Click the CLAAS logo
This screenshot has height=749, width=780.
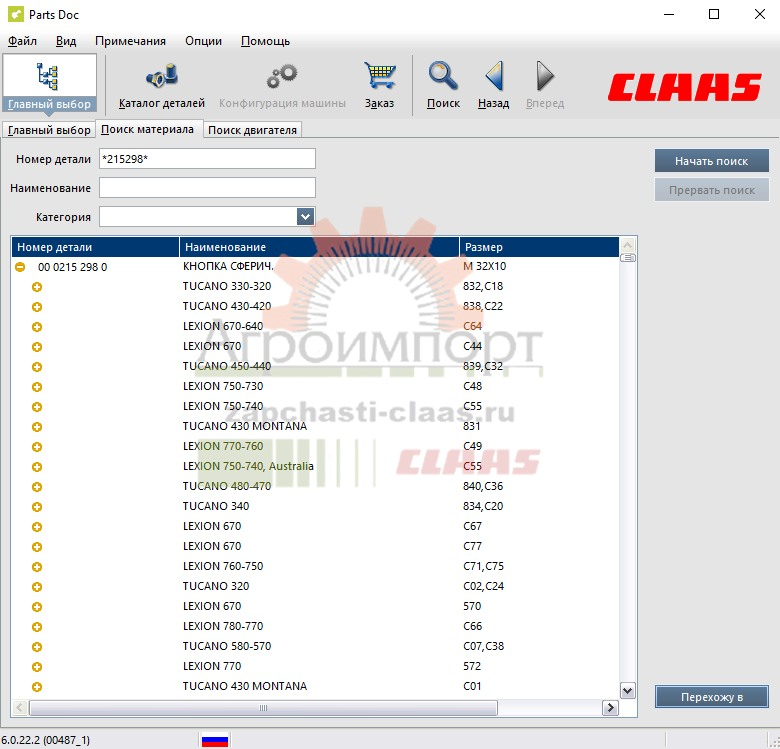[684, 88]
